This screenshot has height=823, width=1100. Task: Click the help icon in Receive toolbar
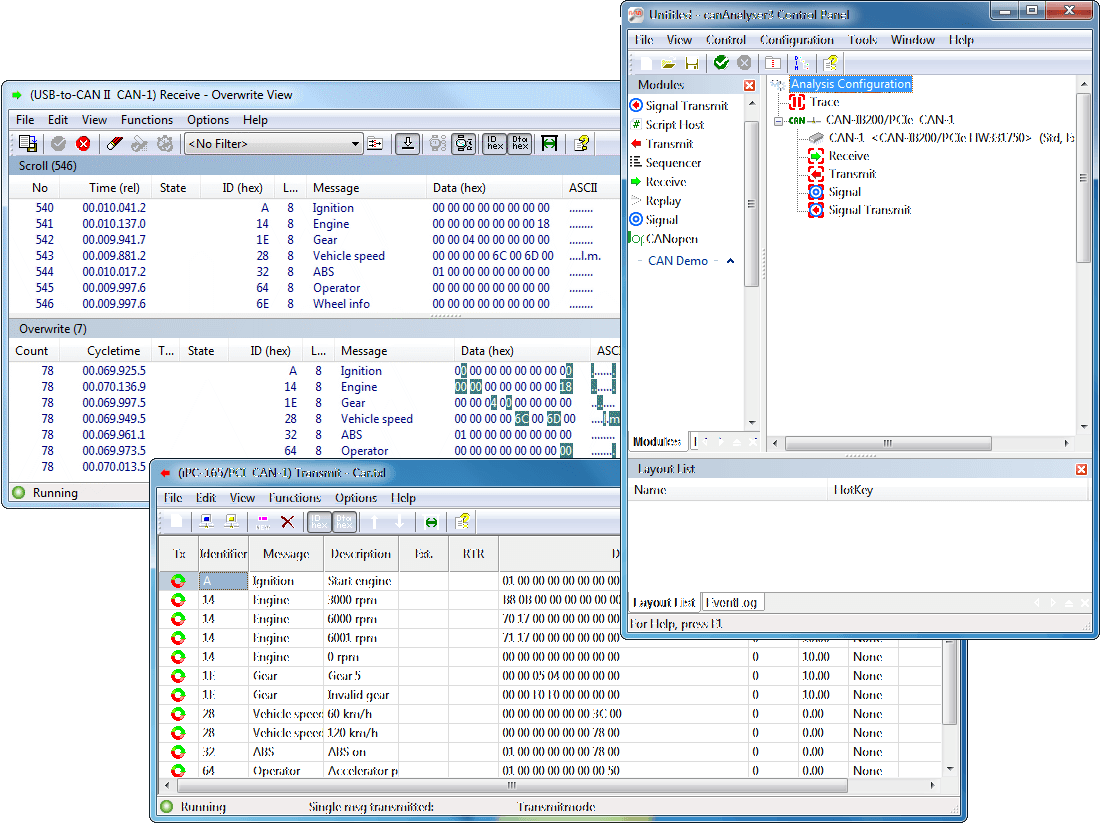pyautogui.click(x=582, y=144)
